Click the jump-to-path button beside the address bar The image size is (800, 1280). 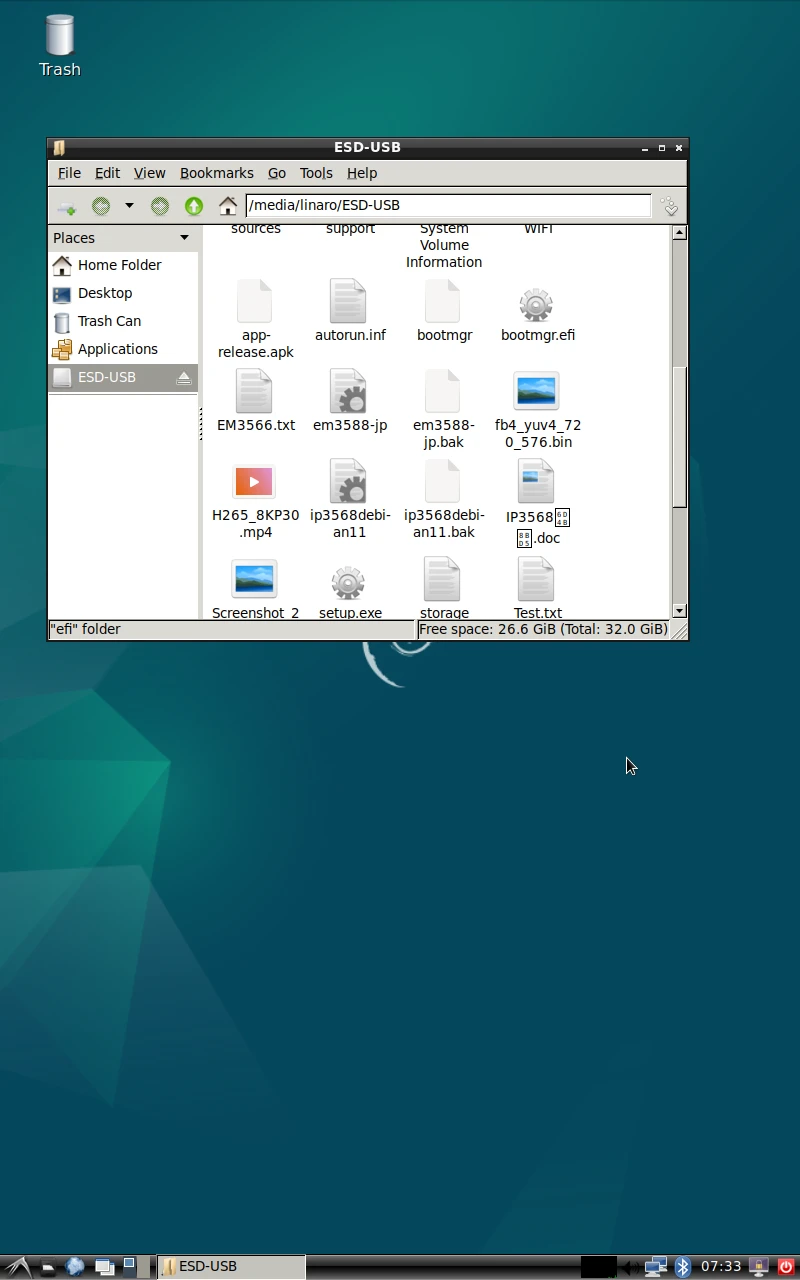tap(670, 206)
